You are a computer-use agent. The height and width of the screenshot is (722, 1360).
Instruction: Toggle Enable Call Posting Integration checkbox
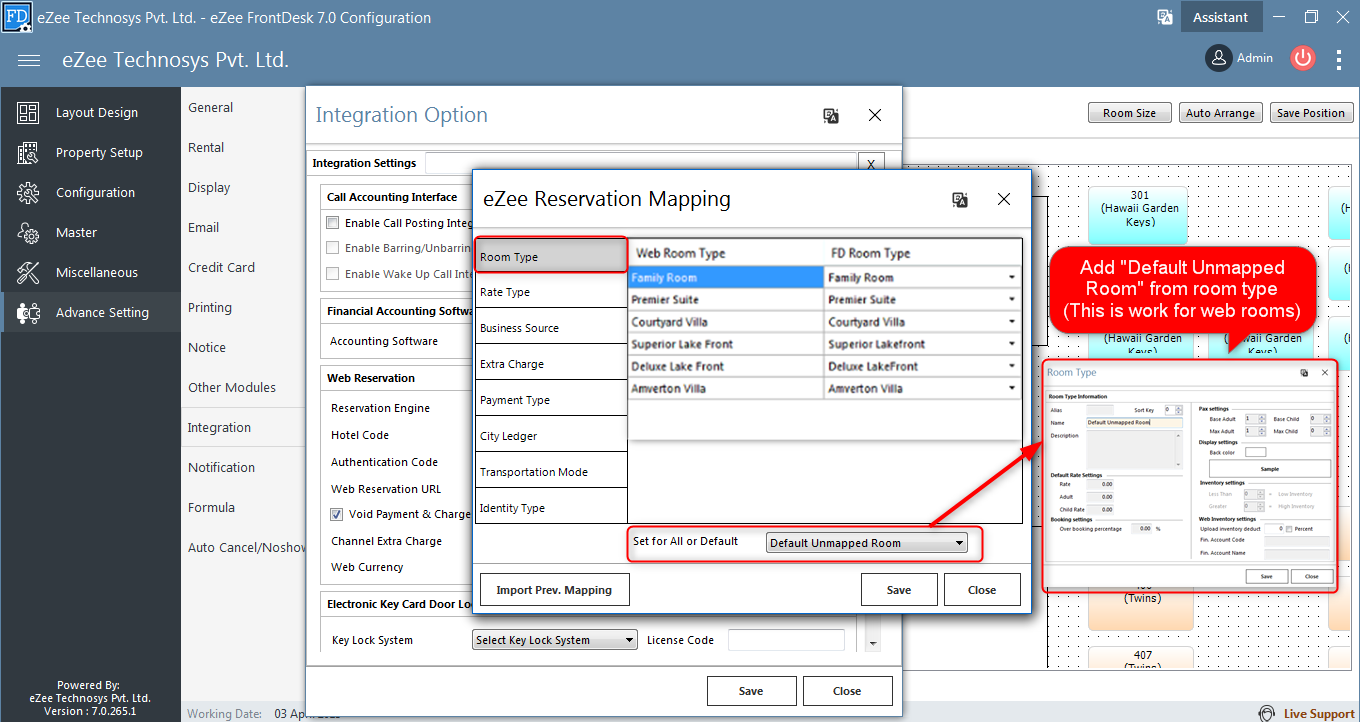(333, 223)
